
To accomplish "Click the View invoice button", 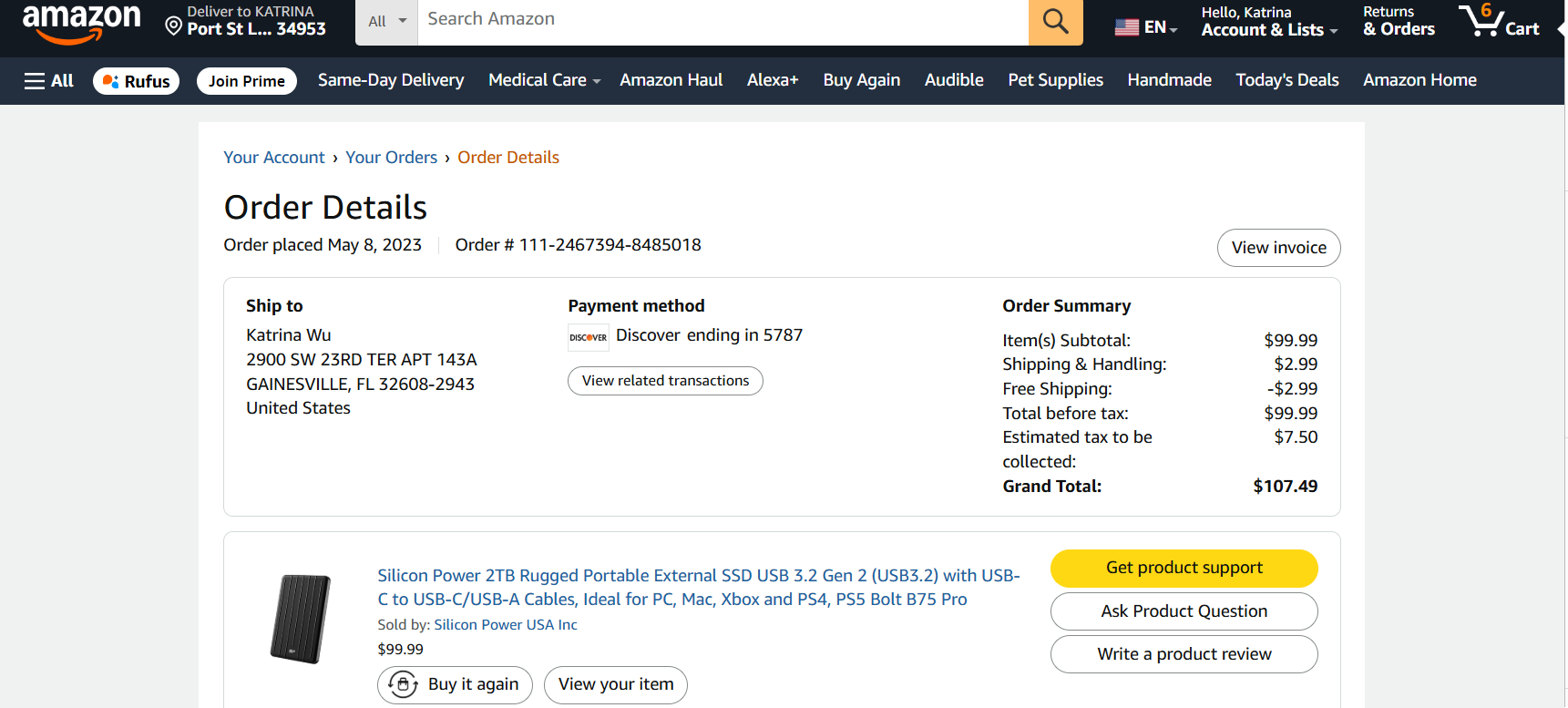I will pos(1278,248).
